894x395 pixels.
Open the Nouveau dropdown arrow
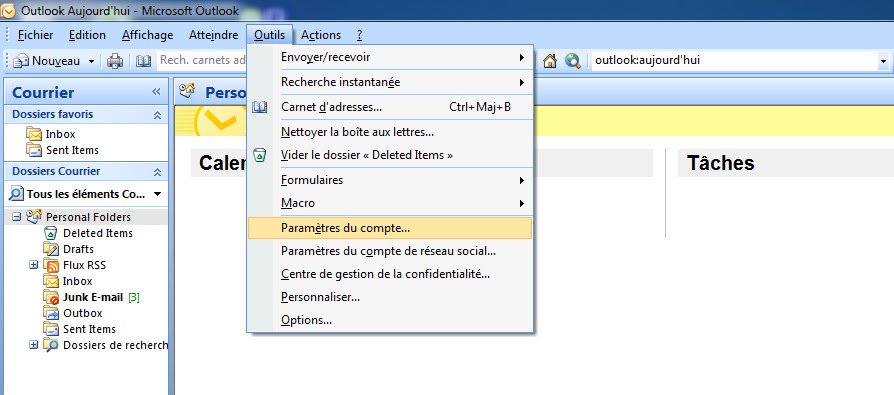coord(91,61)
